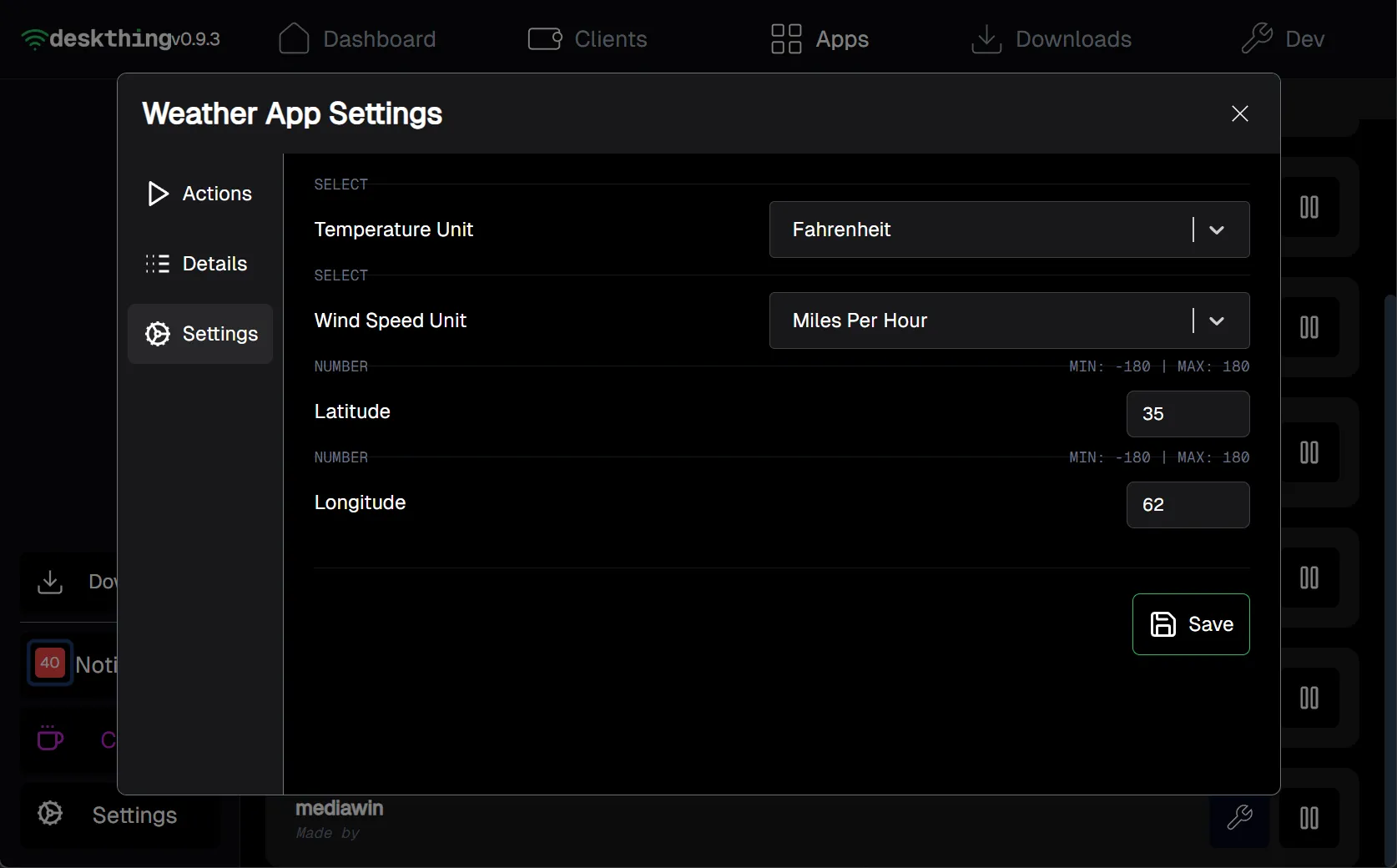Click the Dashboard house icon

click(x=294, y=38)
